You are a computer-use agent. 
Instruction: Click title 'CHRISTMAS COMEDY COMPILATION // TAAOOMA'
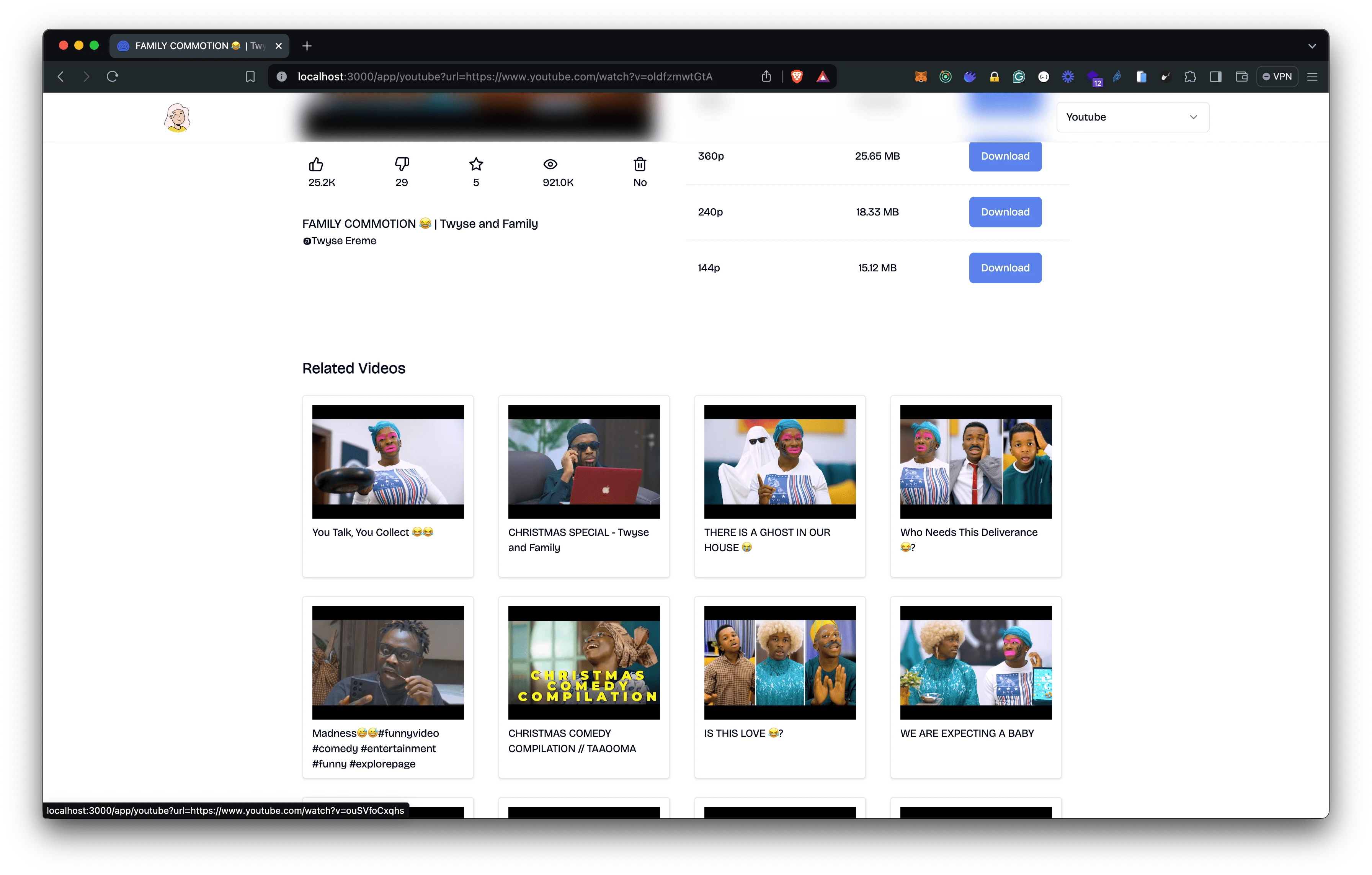tap(572, 741)
